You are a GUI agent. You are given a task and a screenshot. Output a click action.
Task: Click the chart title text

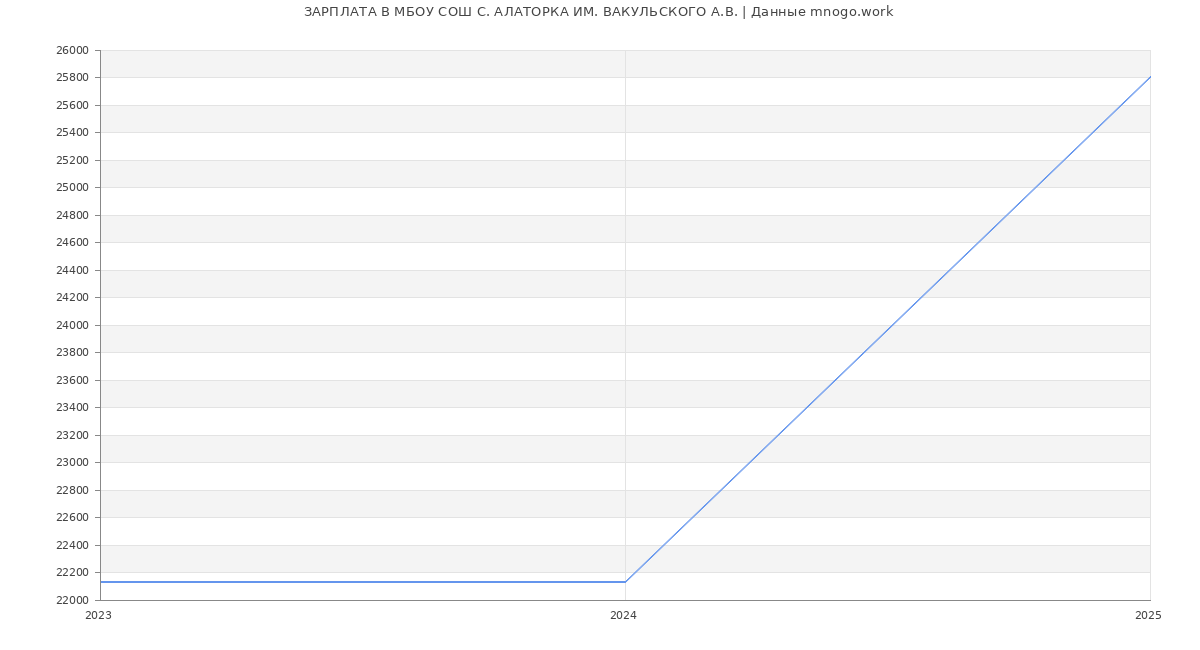coord(598,12)
